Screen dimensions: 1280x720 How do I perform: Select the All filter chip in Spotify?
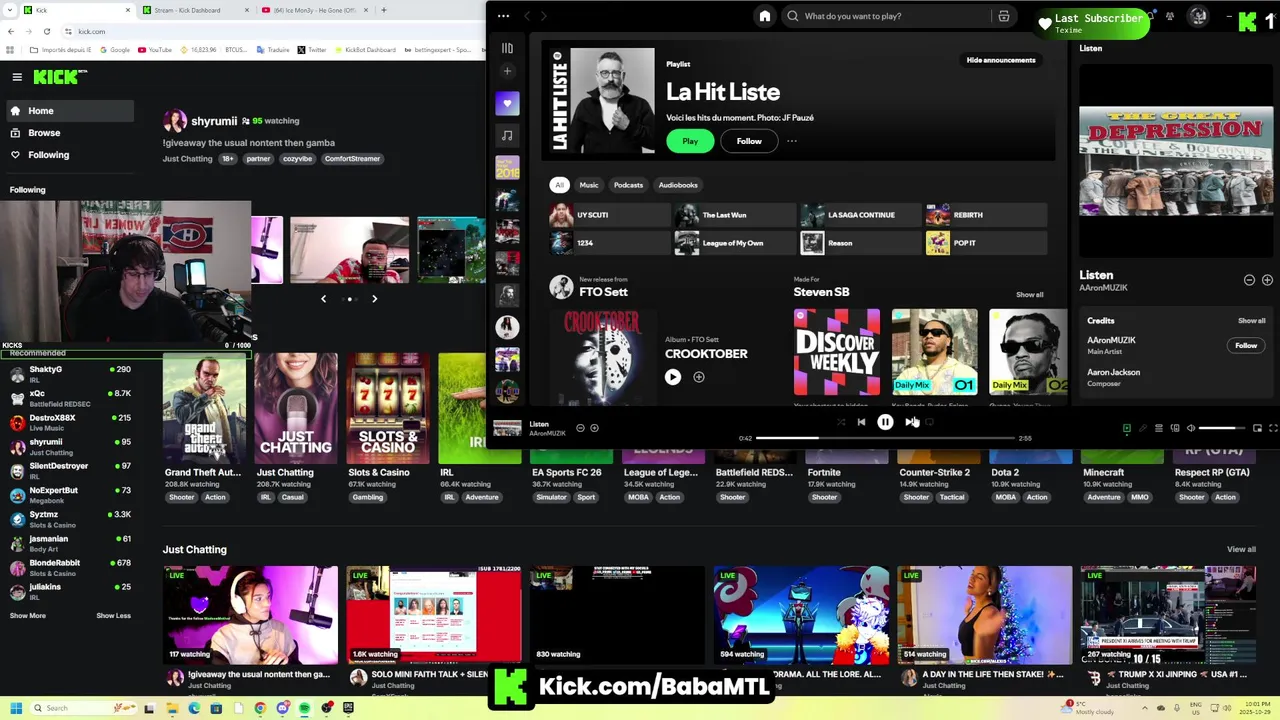[x=559, y=185]
